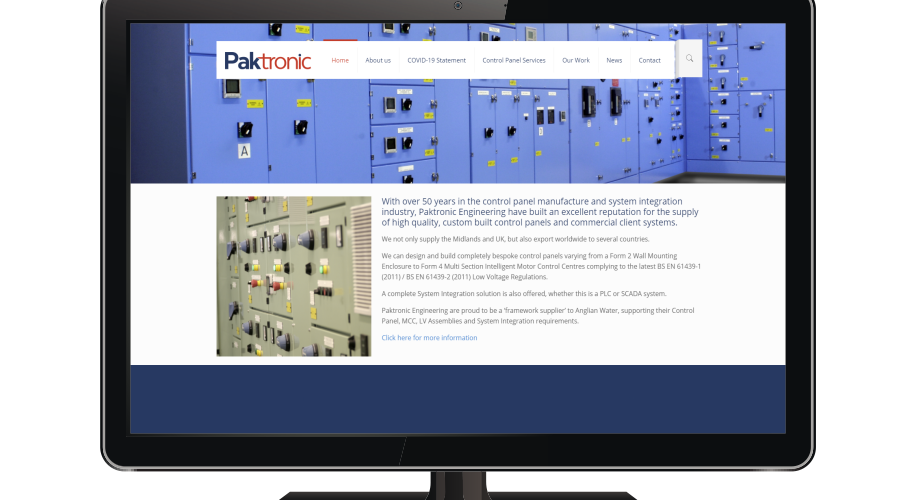The image size is (900, 500).
Task: Open the News page
Action: pyautogui.click(x=614, y=60)
